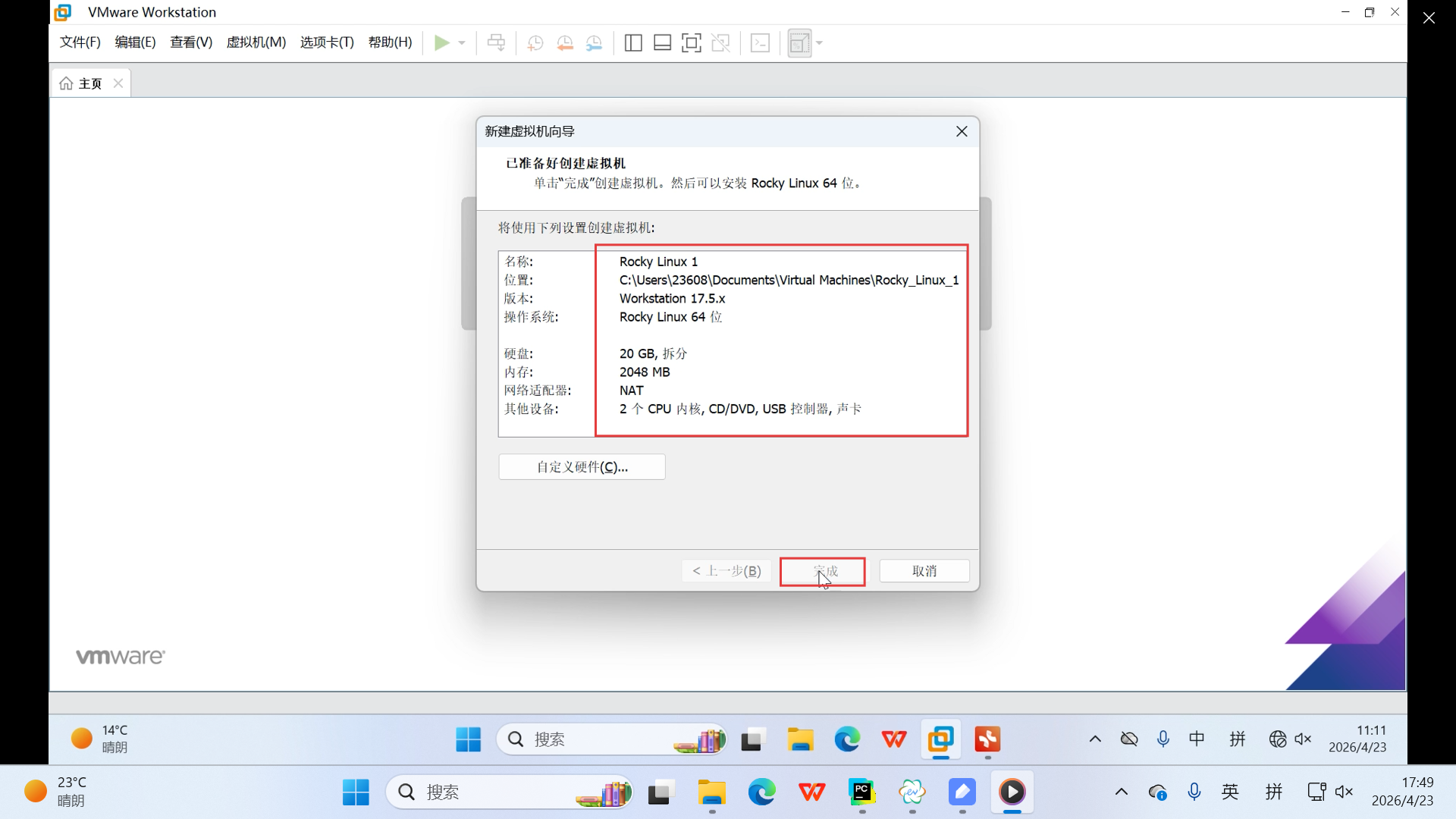Click the 自定义硬件(C)... button
The height and width of the screenshot is (819, 1456).
582,467
